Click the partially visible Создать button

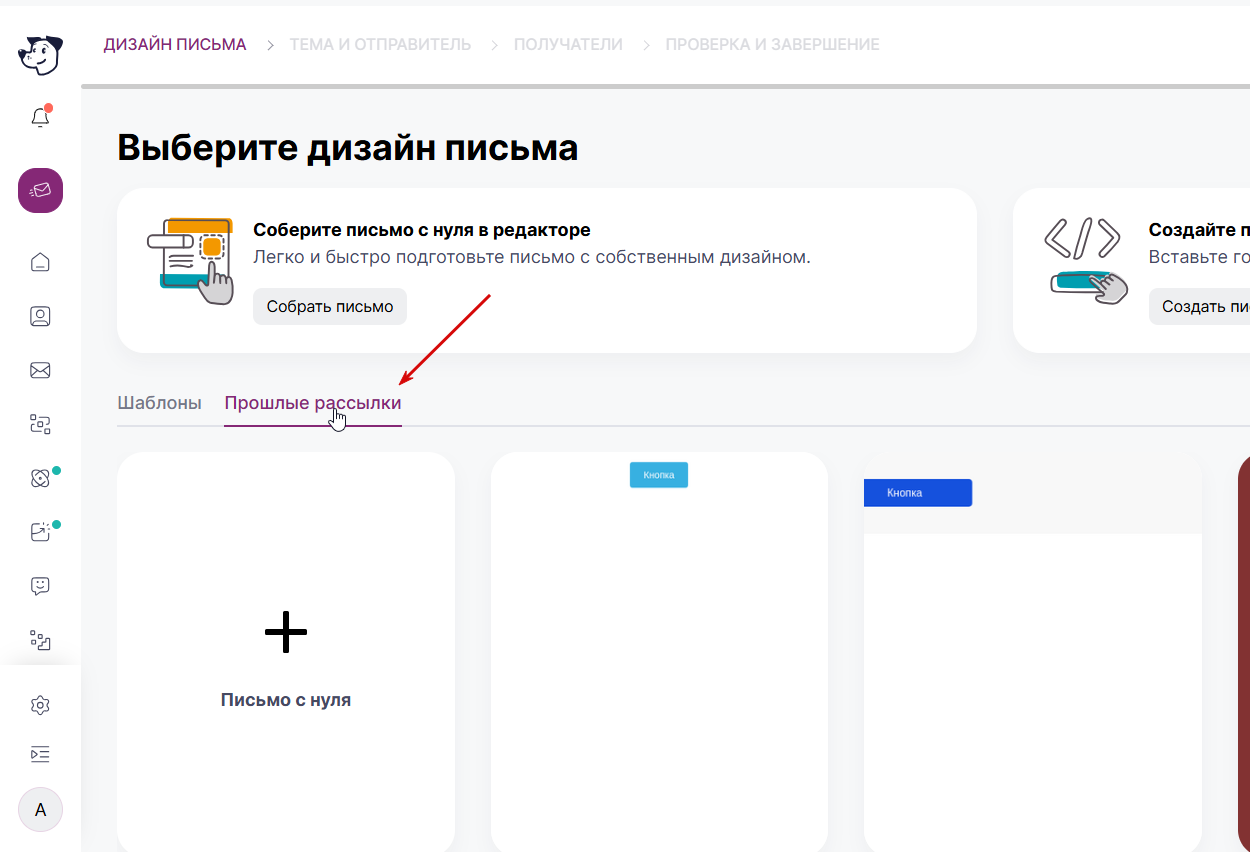[1200, 306]
